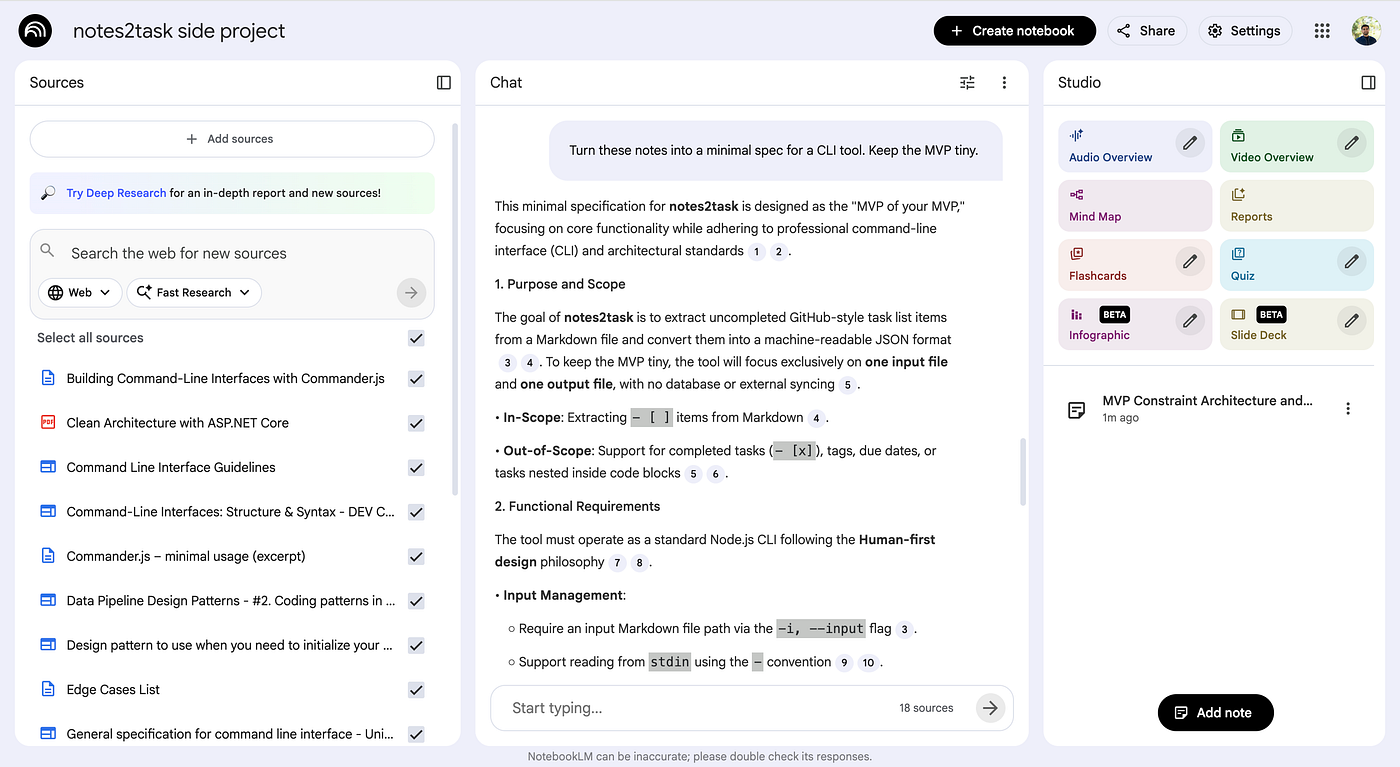The width and height of the screenshot is (1400, 767).
Task: Click the Share button
Action: (x=1146, y=31)
